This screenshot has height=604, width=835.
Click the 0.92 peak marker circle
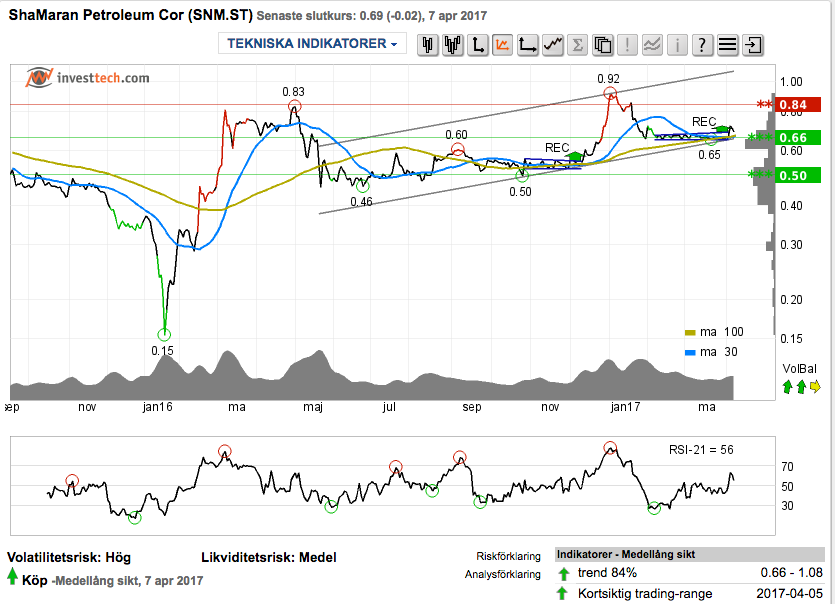[x=610, y=94]
